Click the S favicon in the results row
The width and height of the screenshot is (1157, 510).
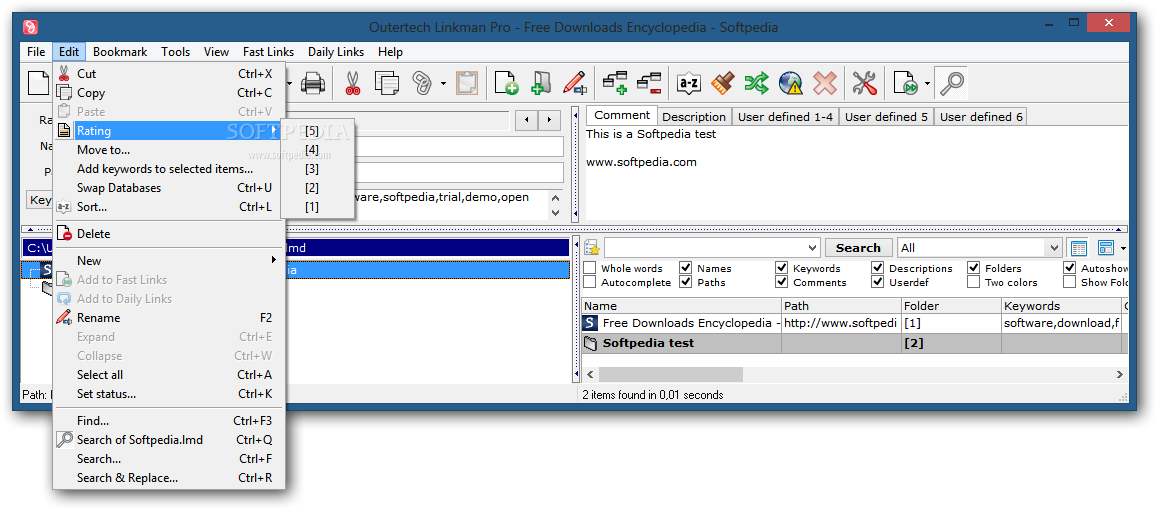[590, 323]
